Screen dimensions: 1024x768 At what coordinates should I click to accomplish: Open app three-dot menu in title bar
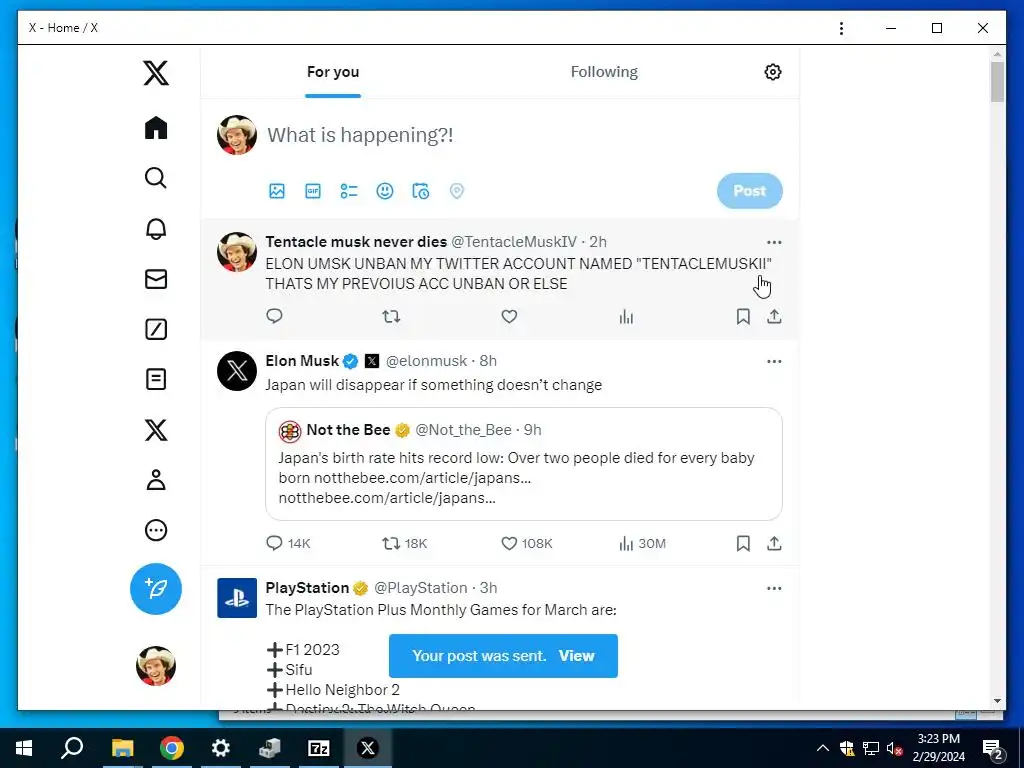coord(841,28)
